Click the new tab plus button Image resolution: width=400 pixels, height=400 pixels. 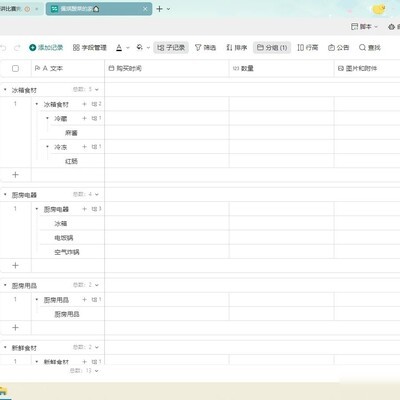[159, 9]
